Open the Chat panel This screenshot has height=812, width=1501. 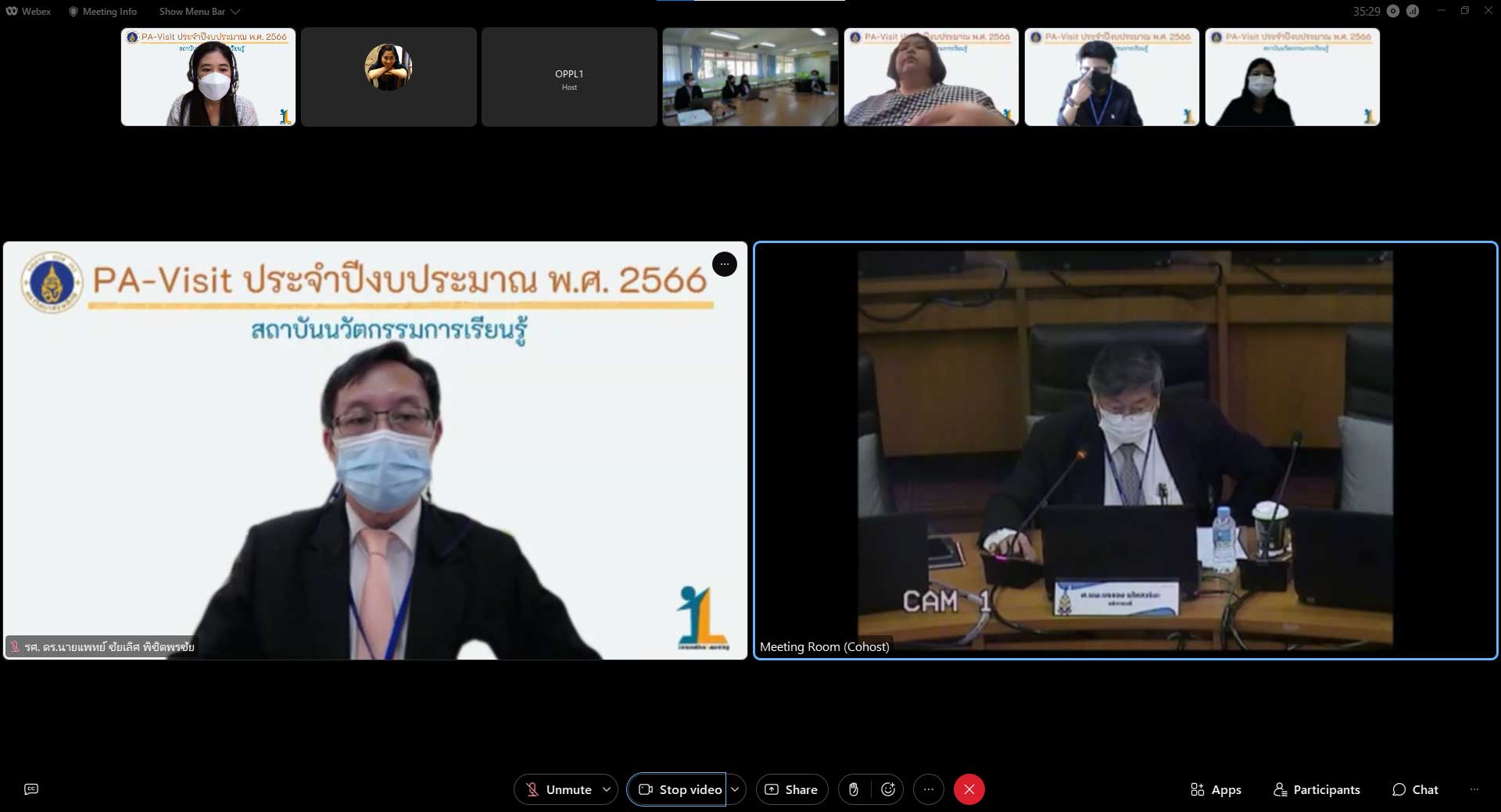1415,789
